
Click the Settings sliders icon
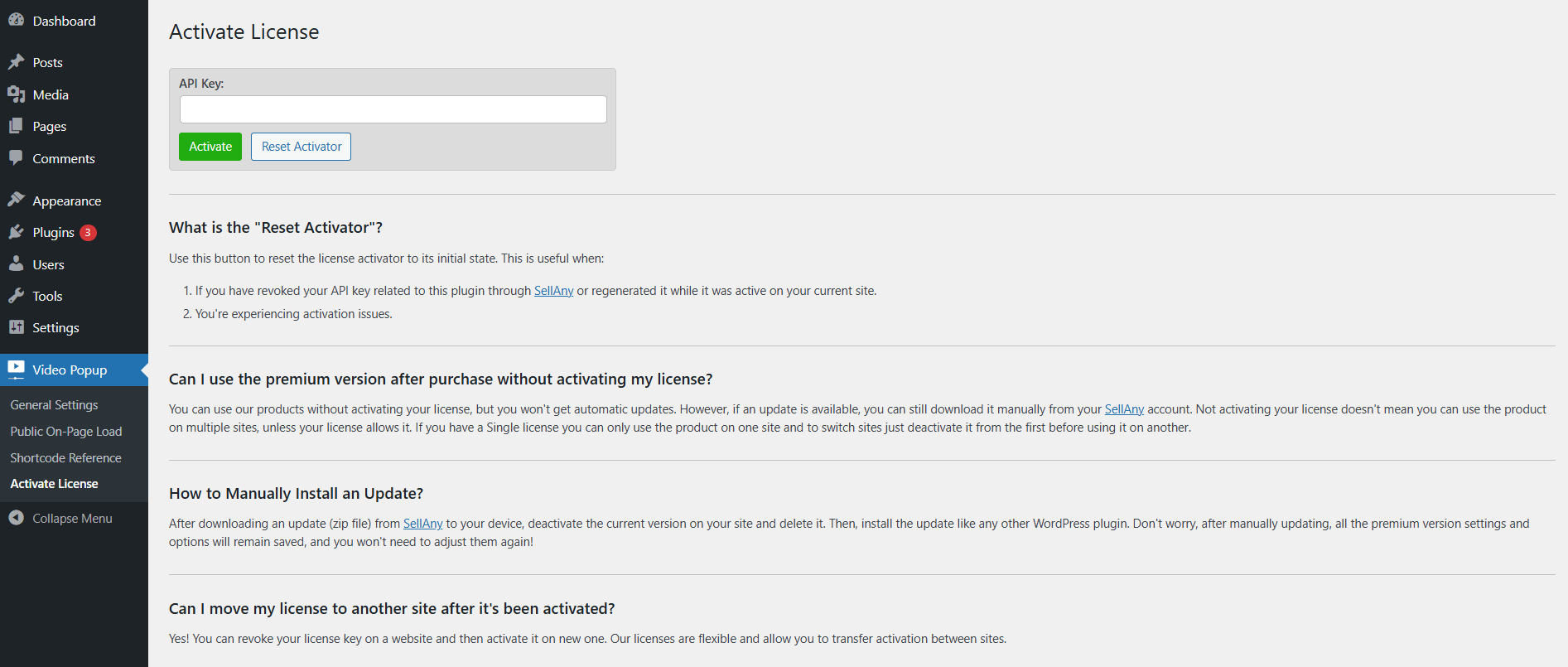(16, 327)
